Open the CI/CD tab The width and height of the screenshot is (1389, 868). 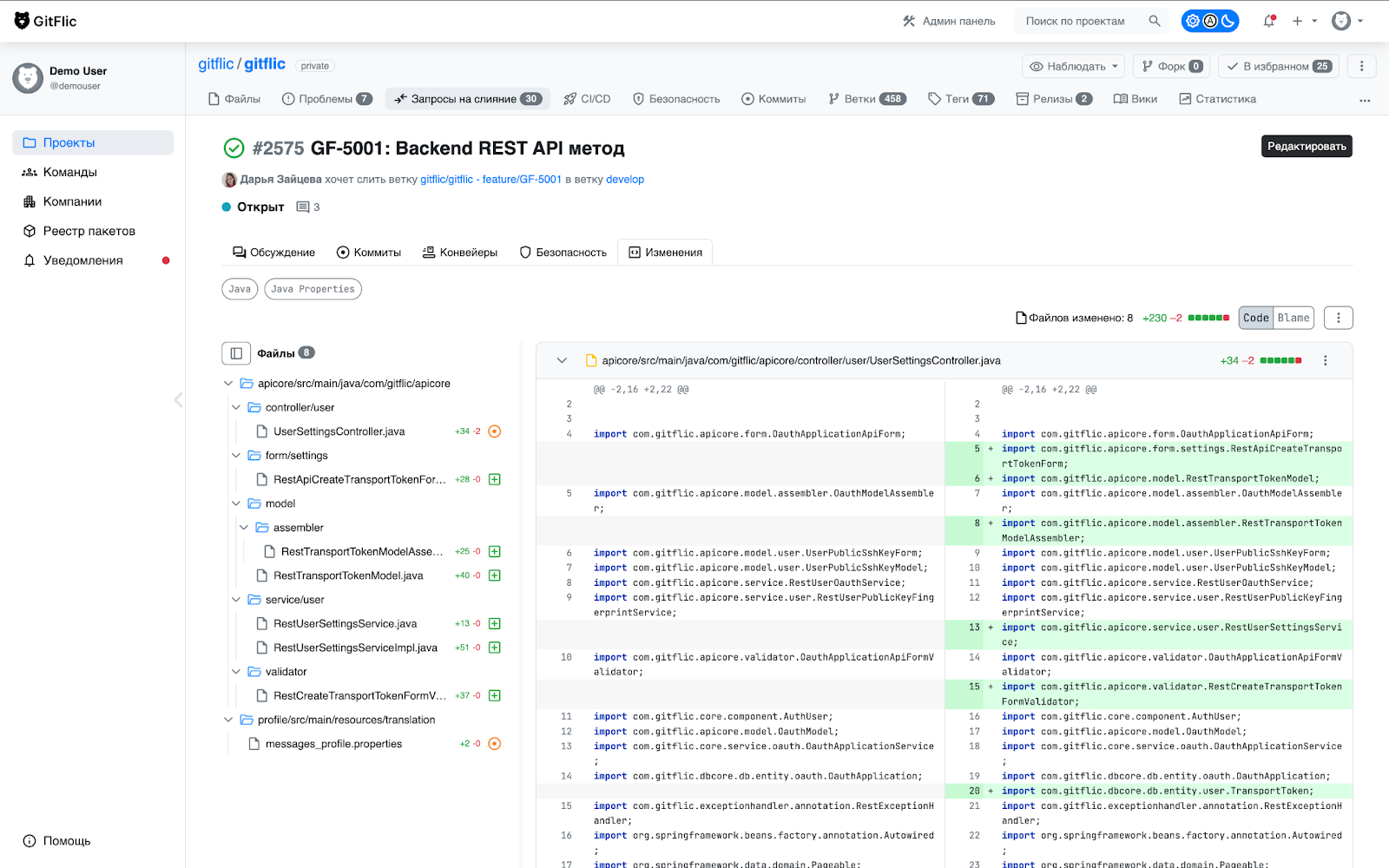587,99
